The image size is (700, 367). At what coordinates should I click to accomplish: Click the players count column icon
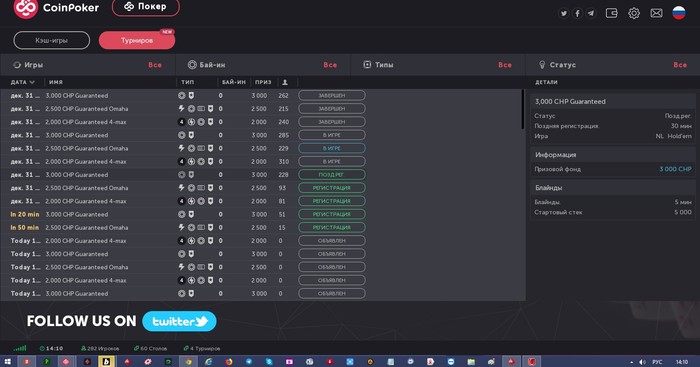pyautogui.click(x=285, y=82)
